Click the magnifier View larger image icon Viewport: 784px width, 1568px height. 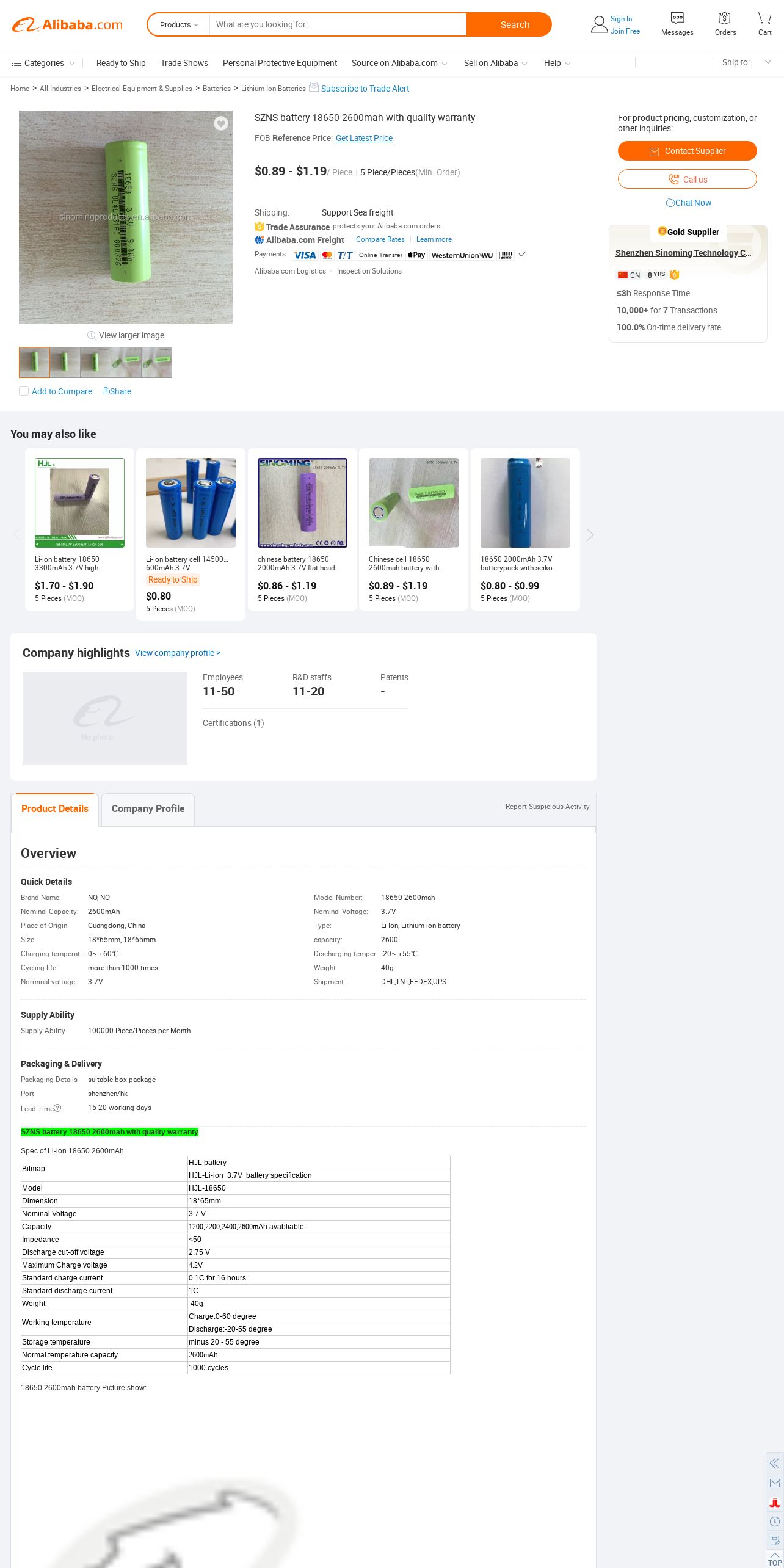pyautogui.click(x=92, y=335)
